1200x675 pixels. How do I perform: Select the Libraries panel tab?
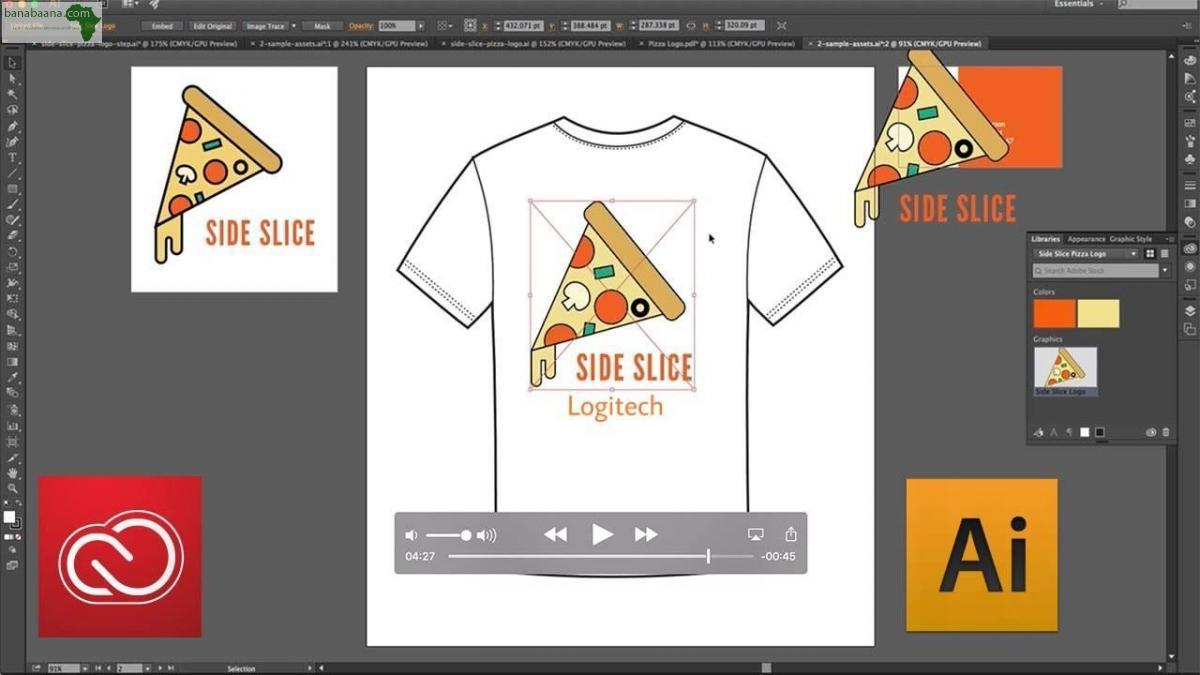[x=1045, y=239]
